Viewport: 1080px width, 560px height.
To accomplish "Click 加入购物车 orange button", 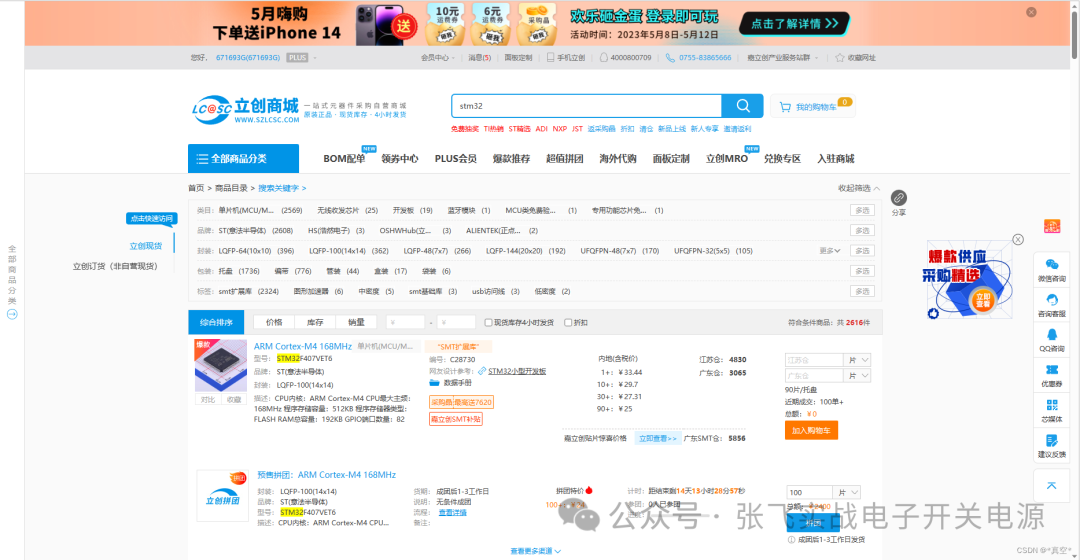I will (x=811, y=431).
